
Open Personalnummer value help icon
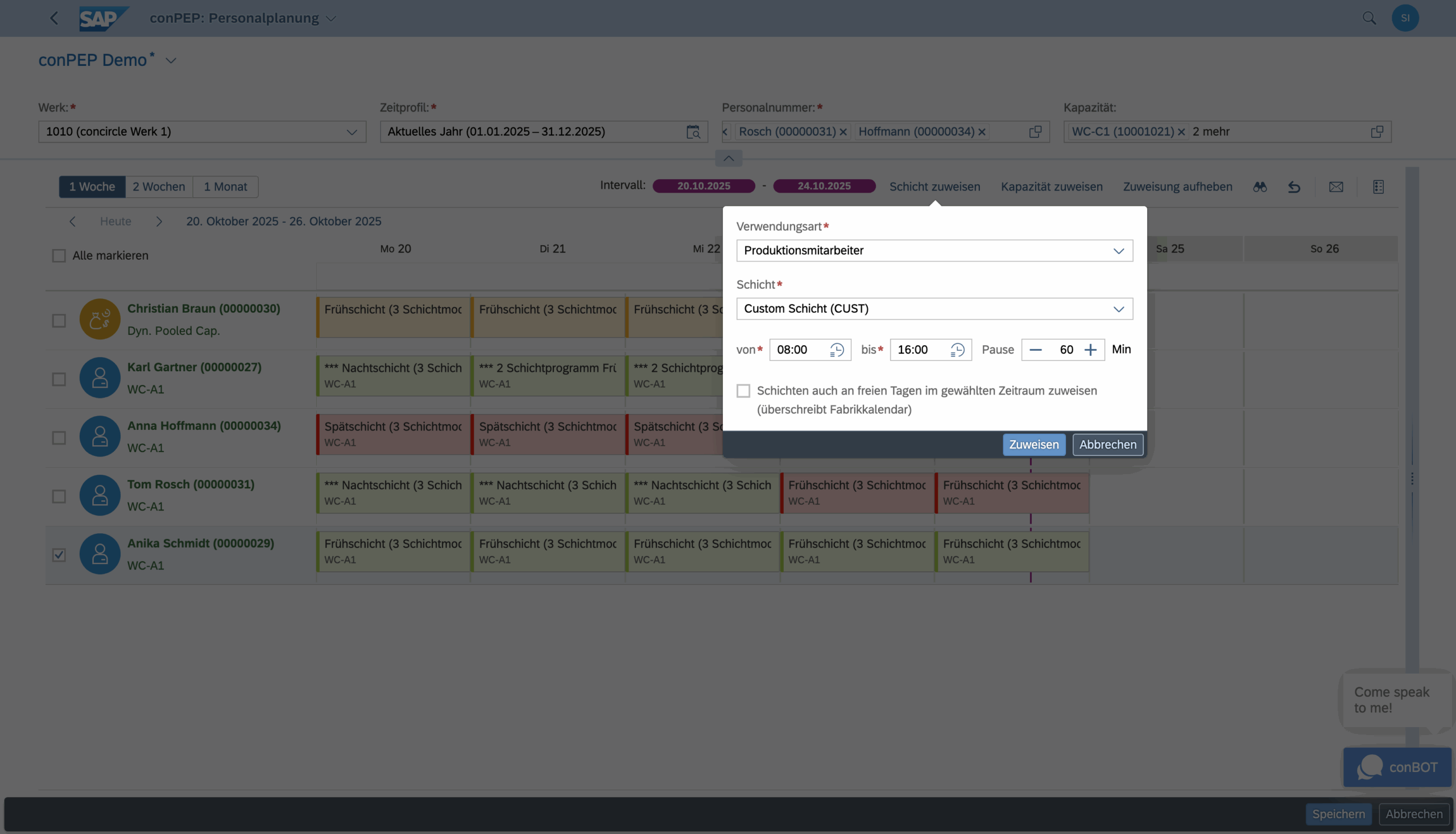(x=1035, y=132)
